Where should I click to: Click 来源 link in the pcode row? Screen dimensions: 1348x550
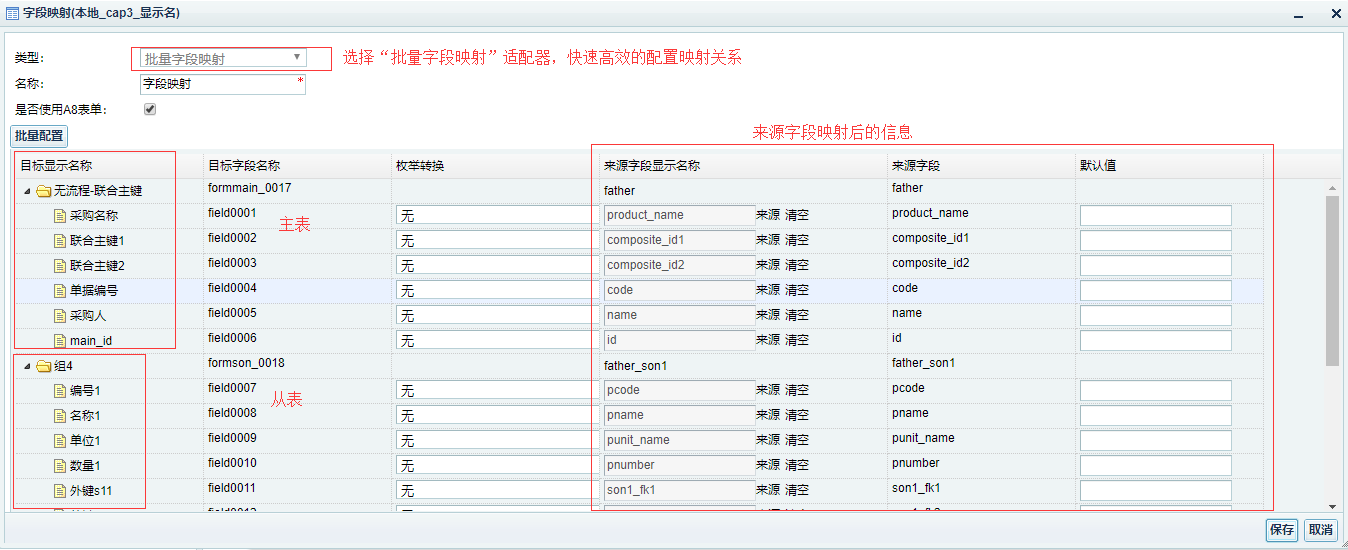point(768,390)
